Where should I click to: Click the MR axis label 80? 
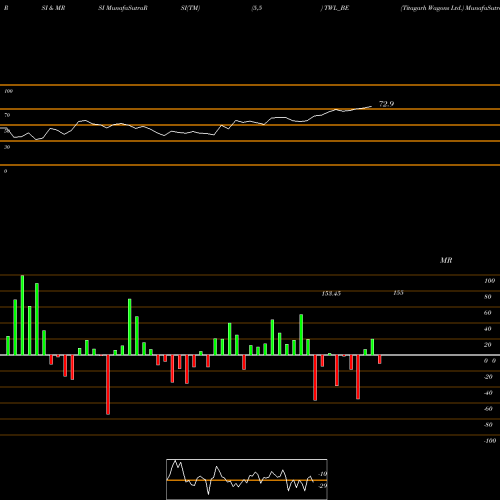pos(488,297)
